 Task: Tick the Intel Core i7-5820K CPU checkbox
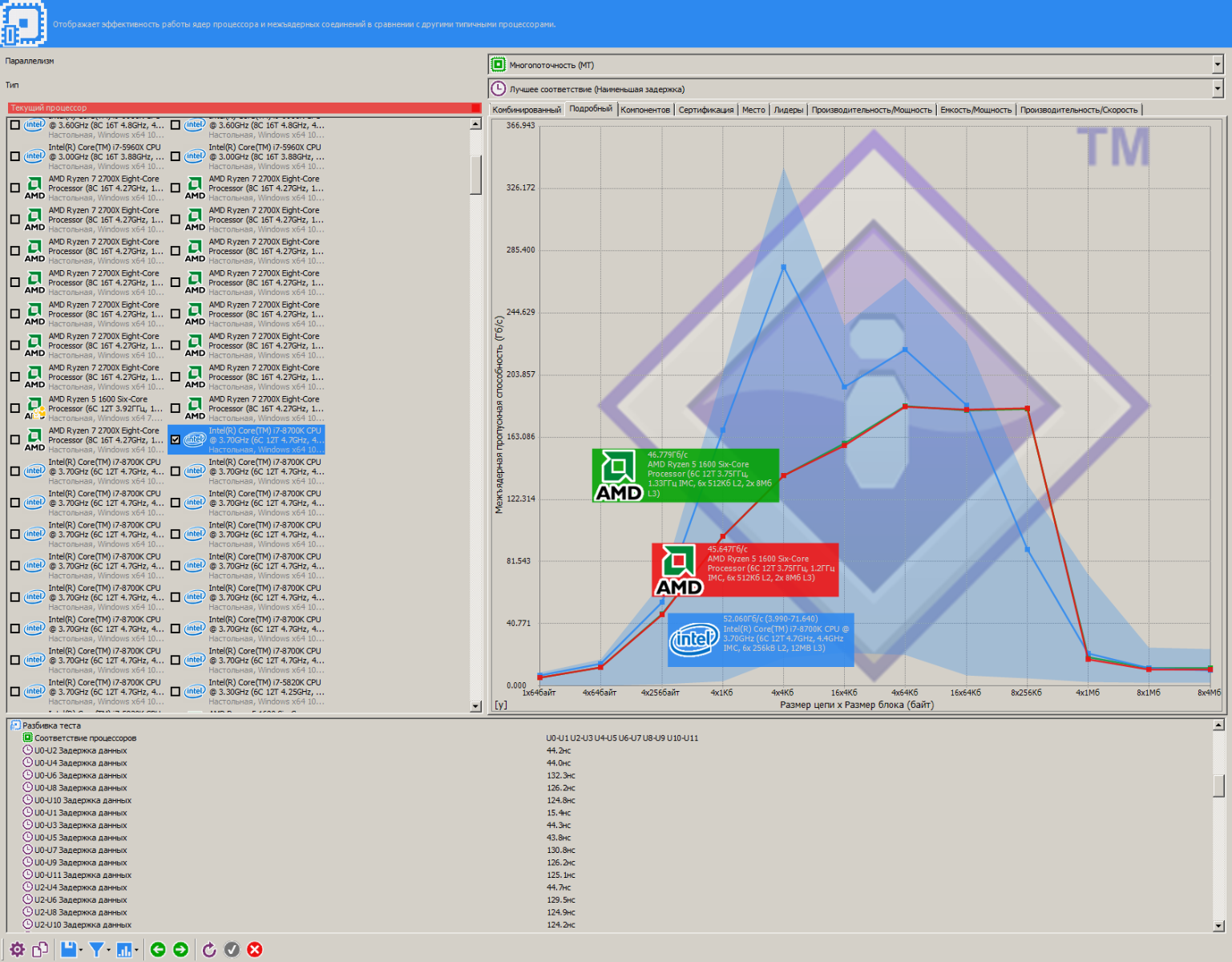(176, 692)
